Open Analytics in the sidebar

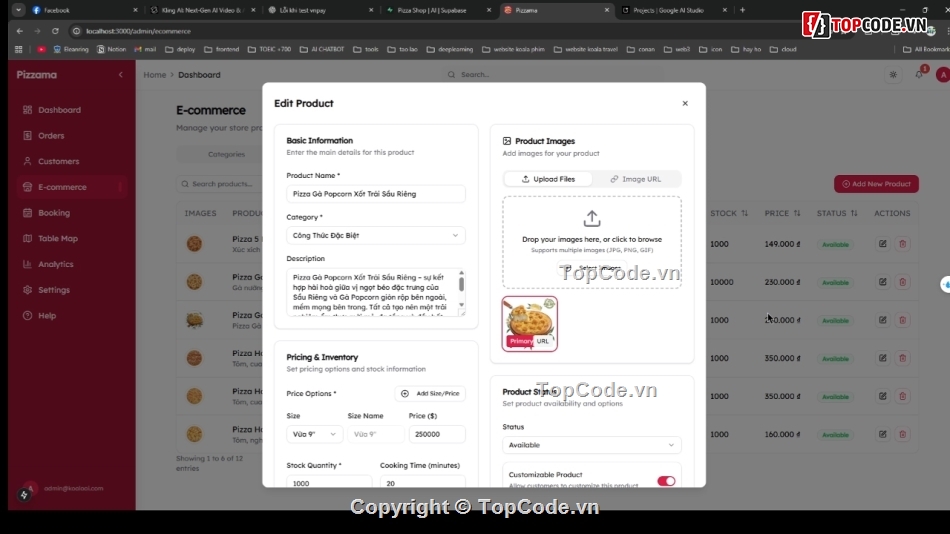coord(55,264)
